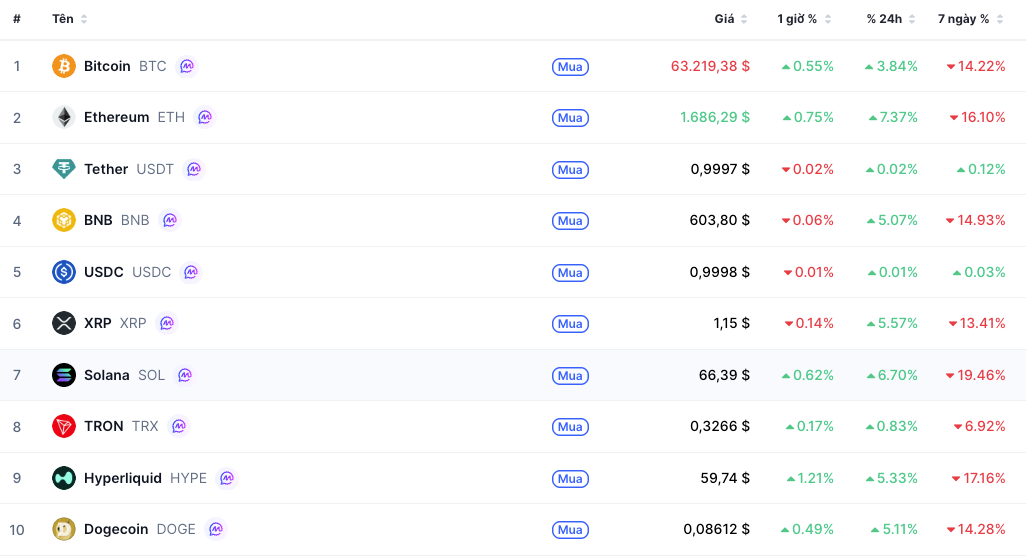Click Mua button in BNB row
The image size is (1026, 559).
(x=570, y=221)
